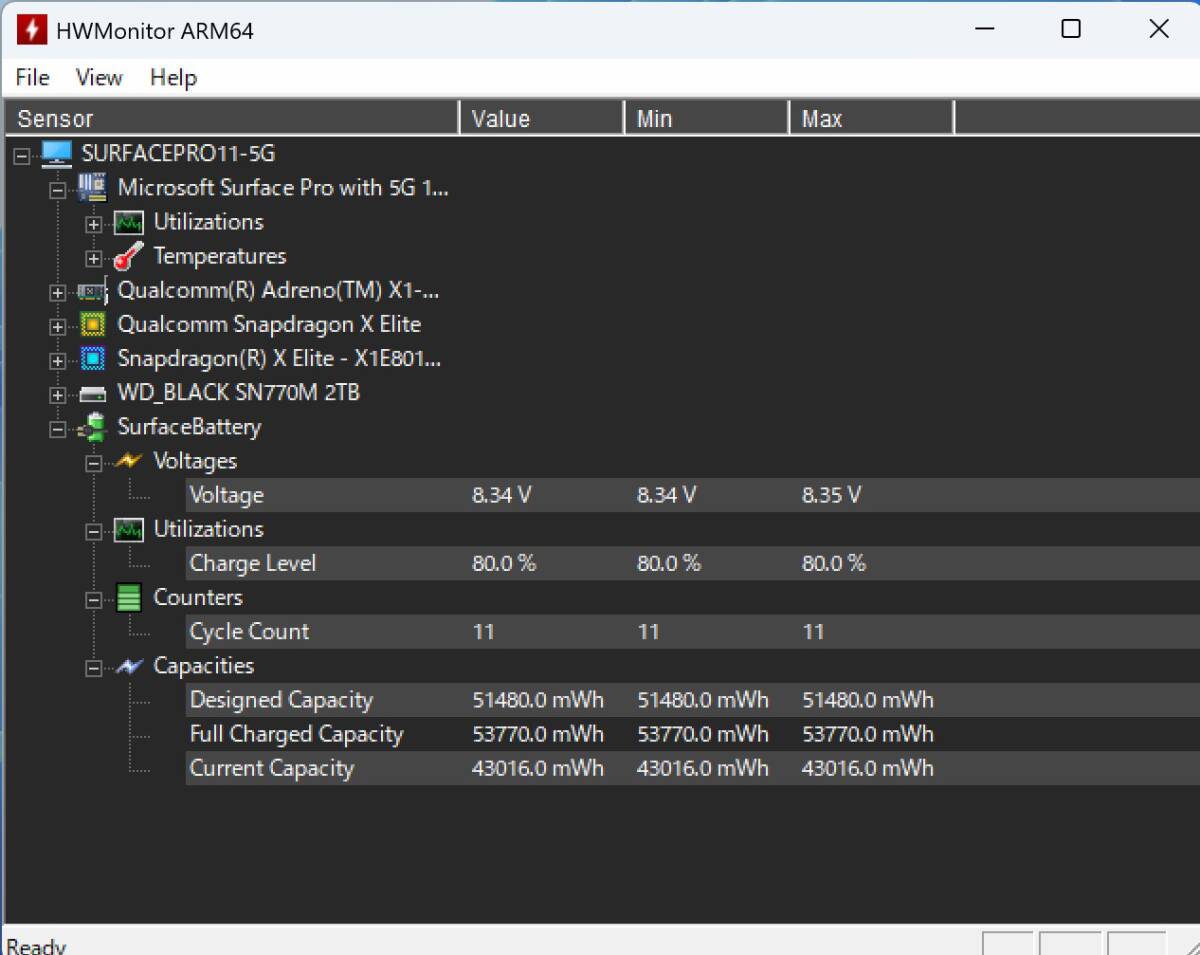This screenshot has height=955, width=1200.
Task: Click the lightning Voltages icon
Action: [129, 462]
